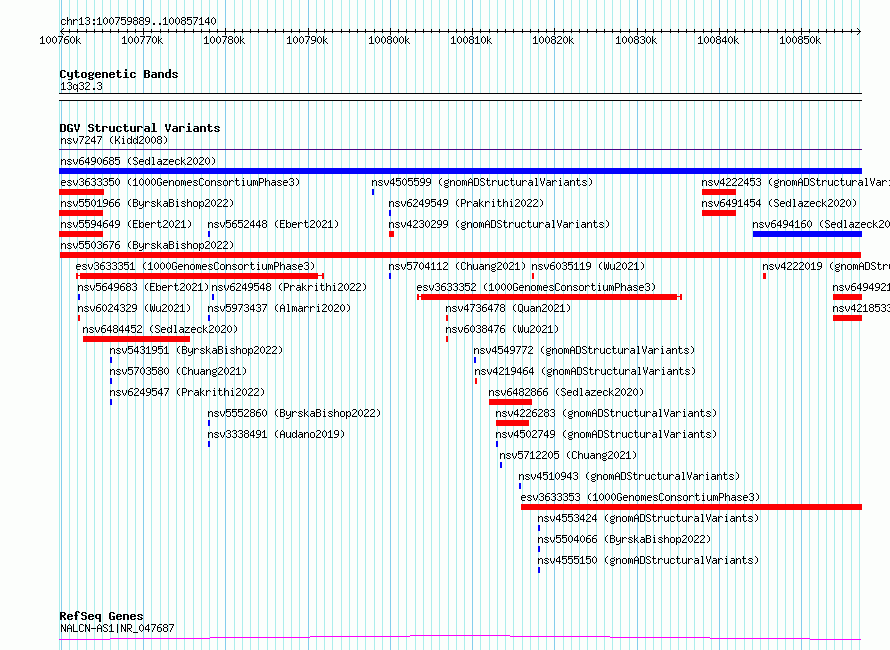
Task: Select nsv6491454 (Sedlazeck2020) label
Action: pos(779,203)
